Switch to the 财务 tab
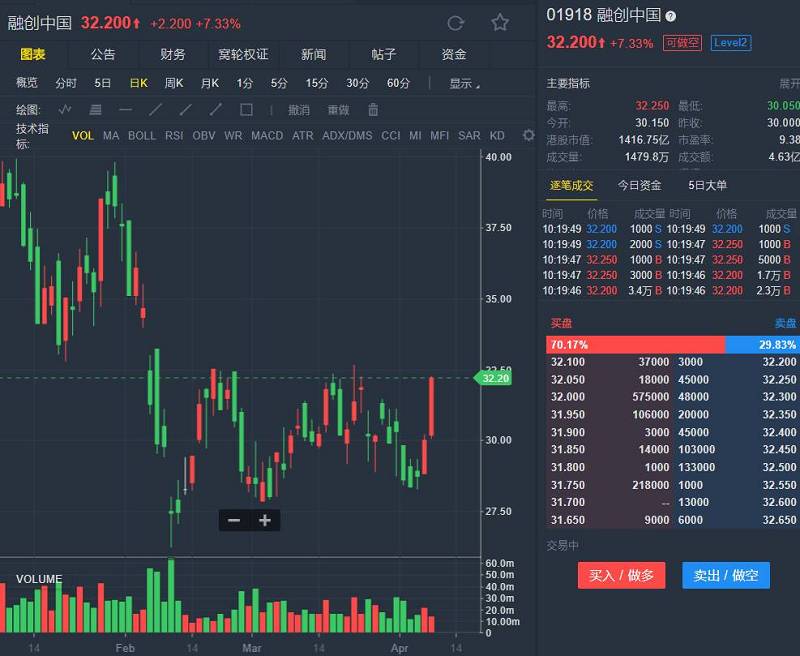Viewport: 800px width, 656px height. coord(173,54)
